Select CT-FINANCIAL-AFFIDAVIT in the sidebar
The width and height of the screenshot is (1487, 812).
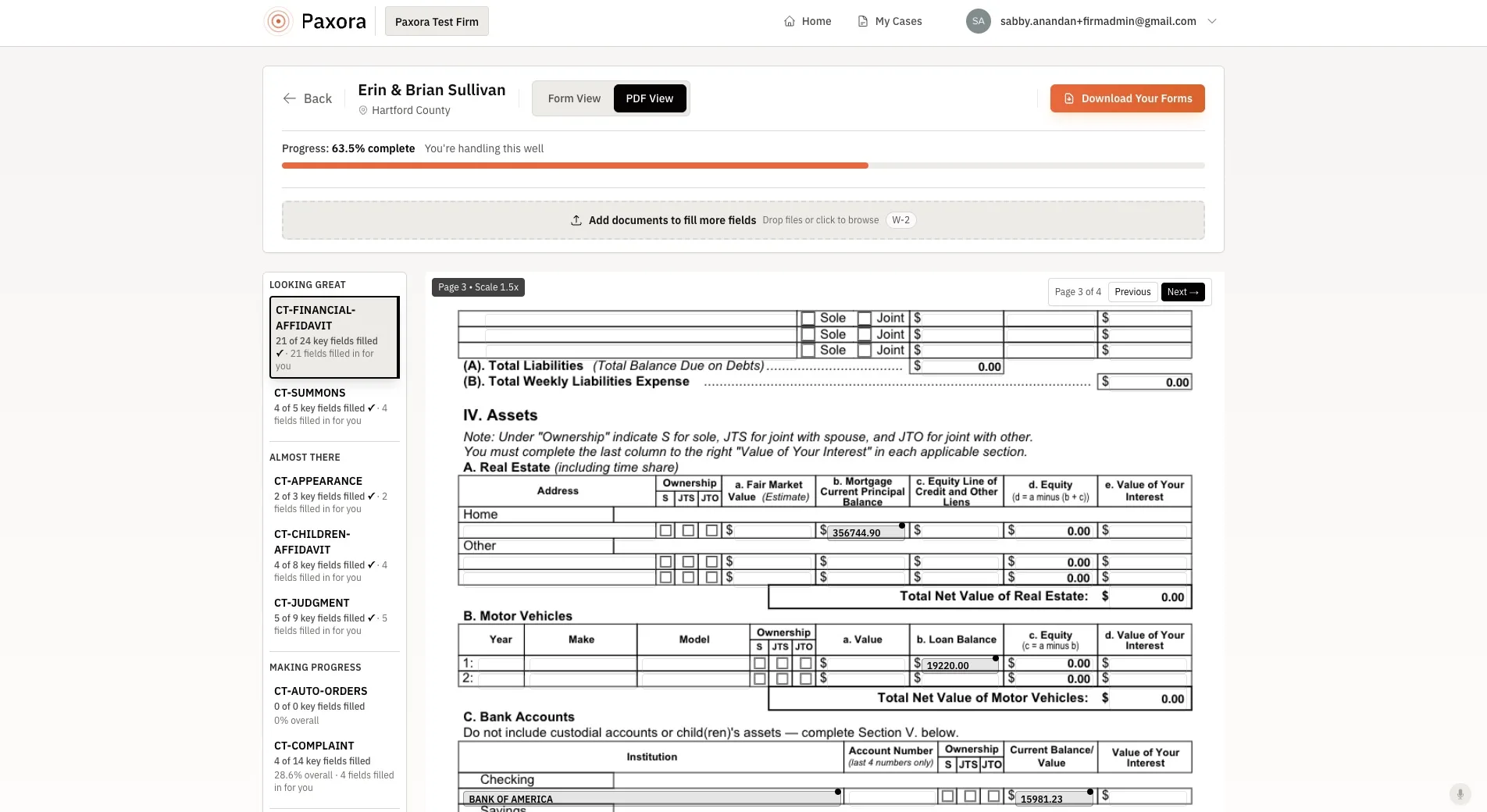(x=334, y=337)
